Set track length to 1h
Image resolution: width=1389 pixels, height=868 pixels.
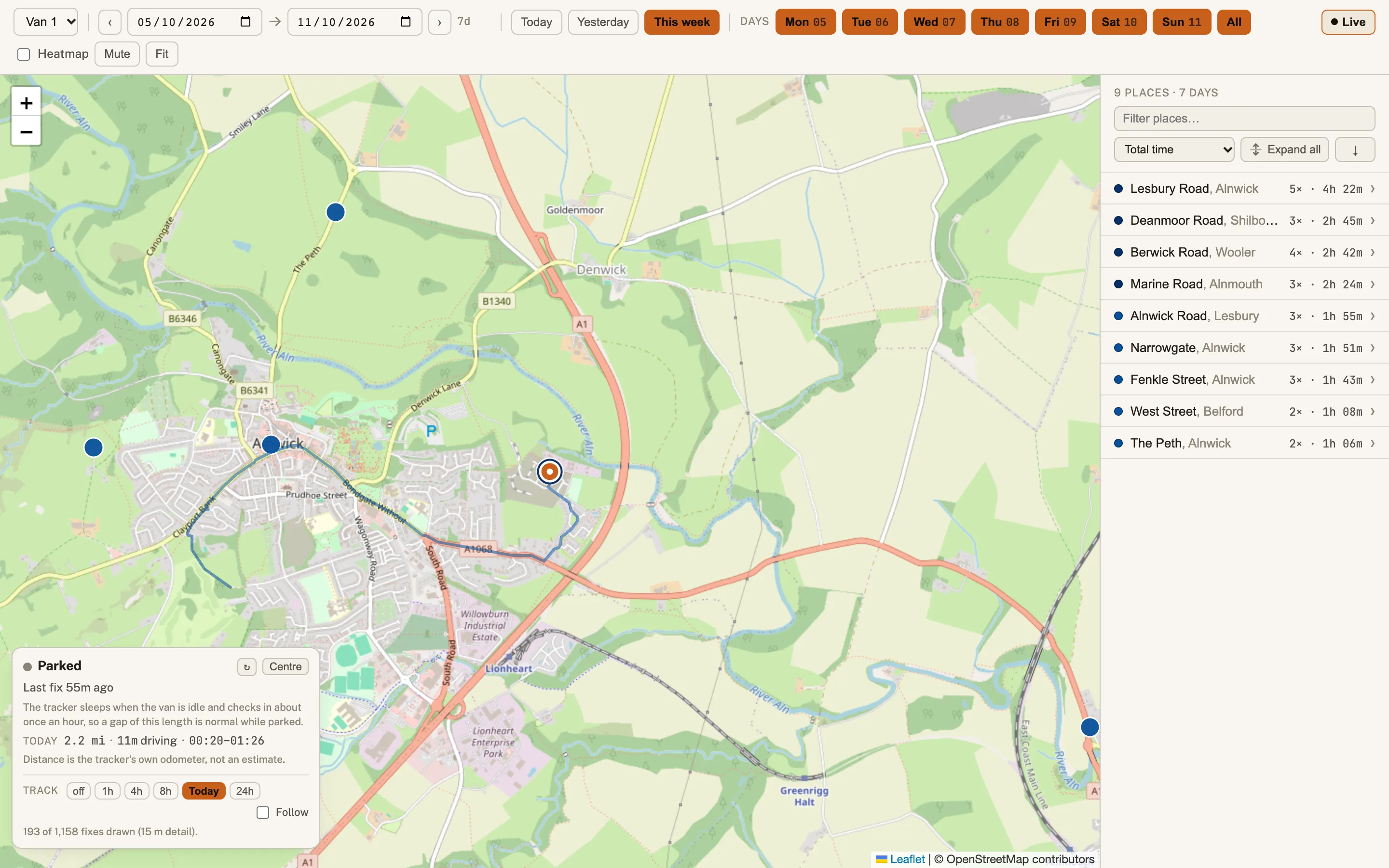(x=108, y=791)
